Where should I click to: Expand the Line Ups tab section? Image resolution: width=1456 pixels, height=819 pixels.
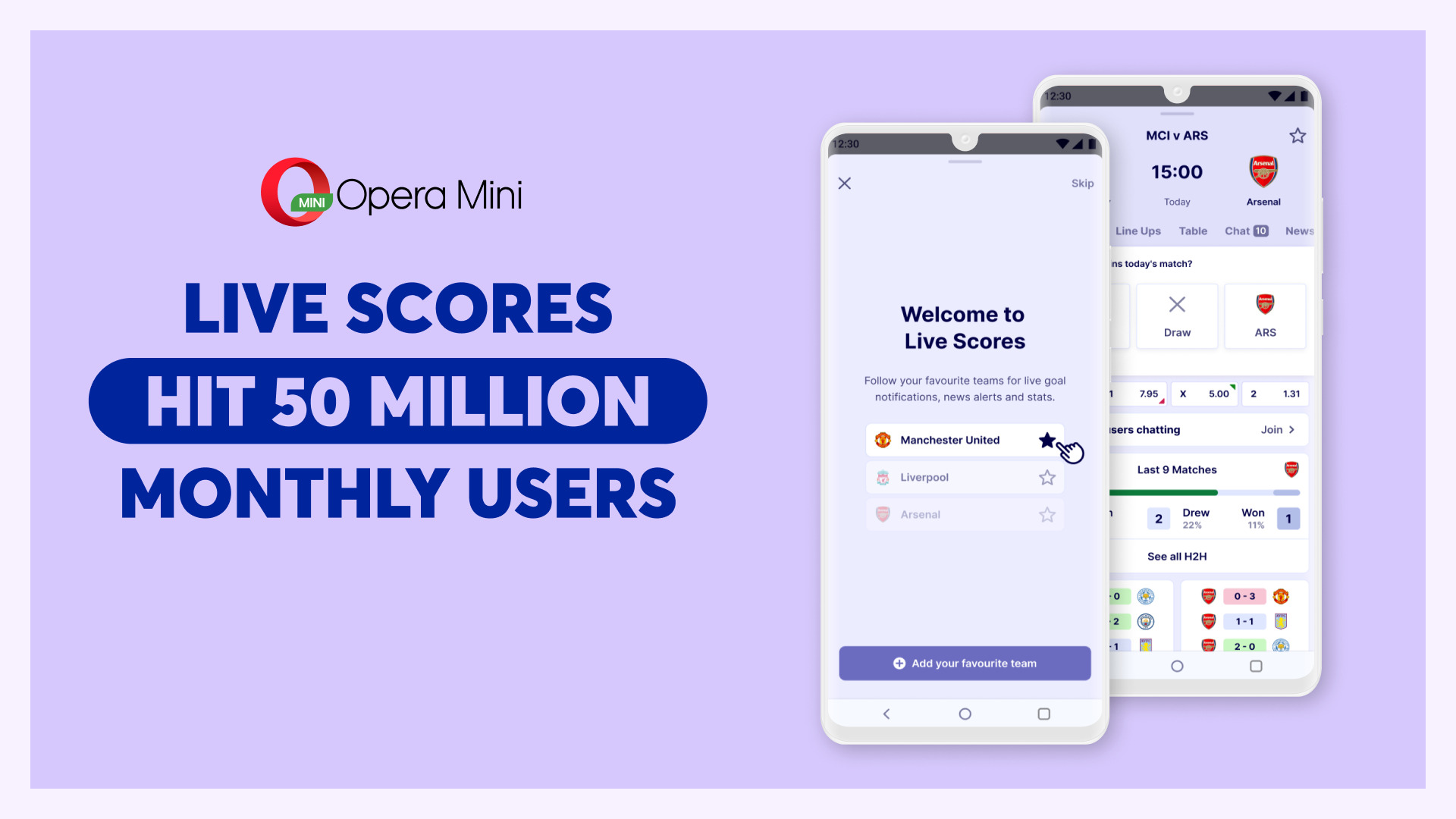pyautogui.click(x=1138, y=231)
